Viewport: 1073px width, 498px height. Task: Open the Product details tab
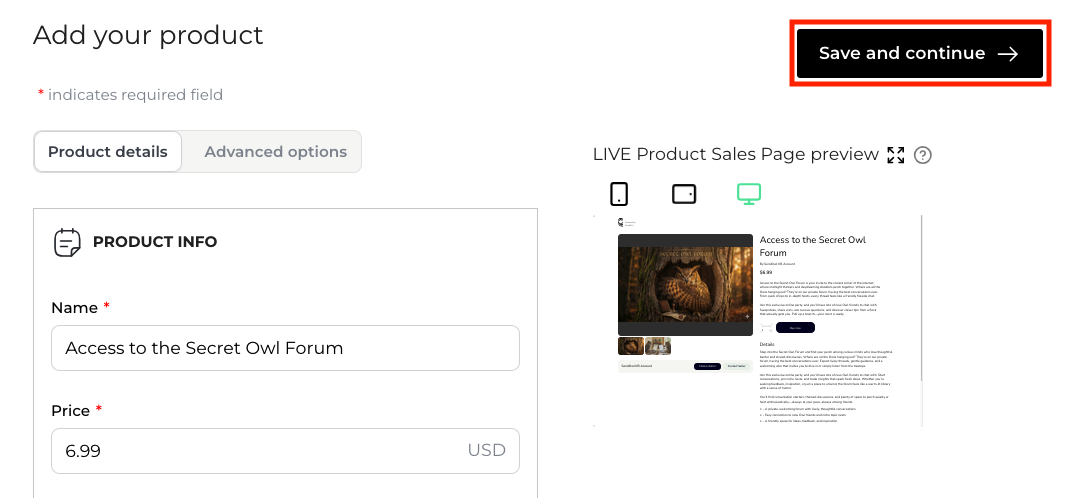pyautogui.click(x=107, y=152)
